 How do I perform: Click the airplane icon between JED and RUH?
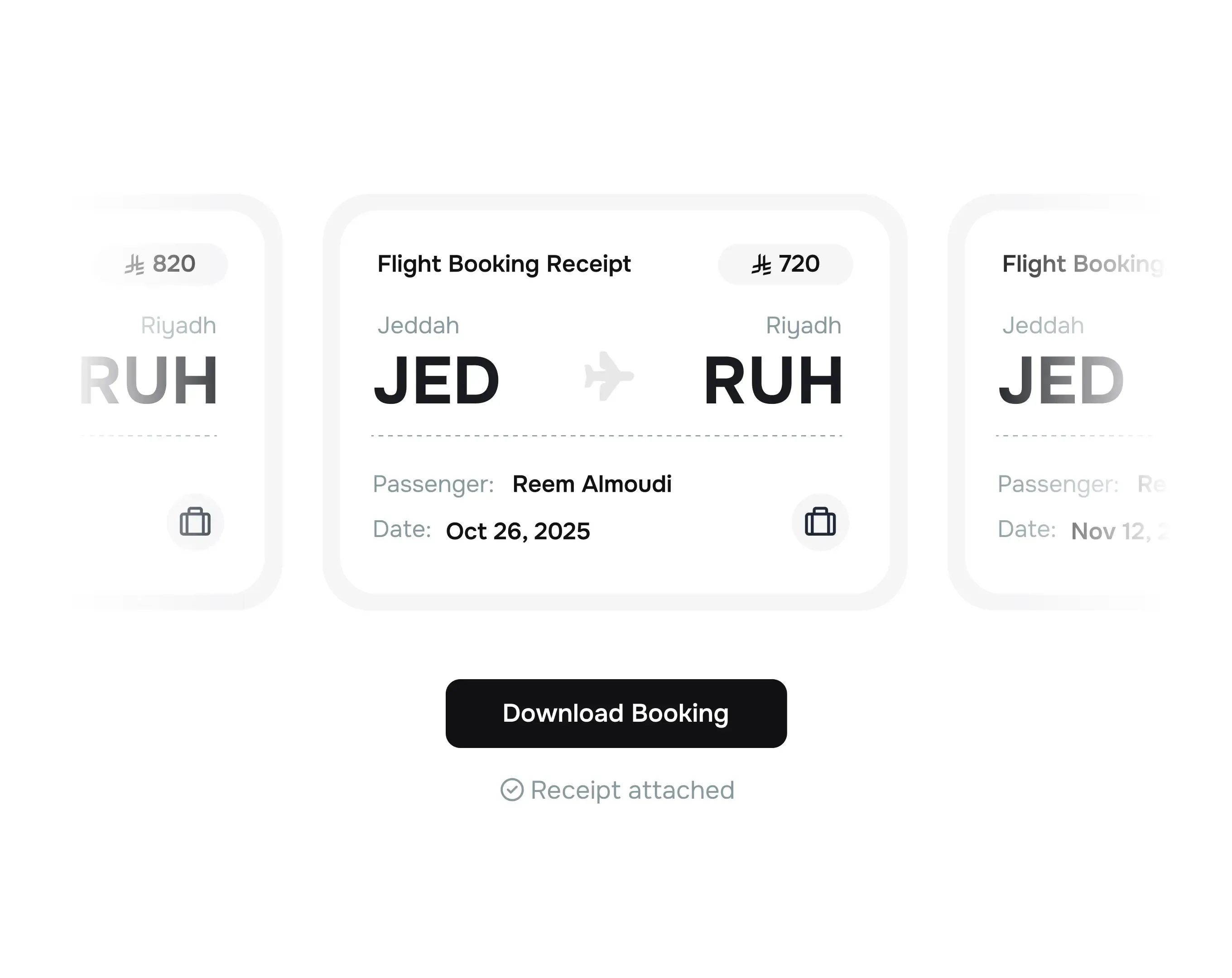pyautogui.click(x=610, y=376)
